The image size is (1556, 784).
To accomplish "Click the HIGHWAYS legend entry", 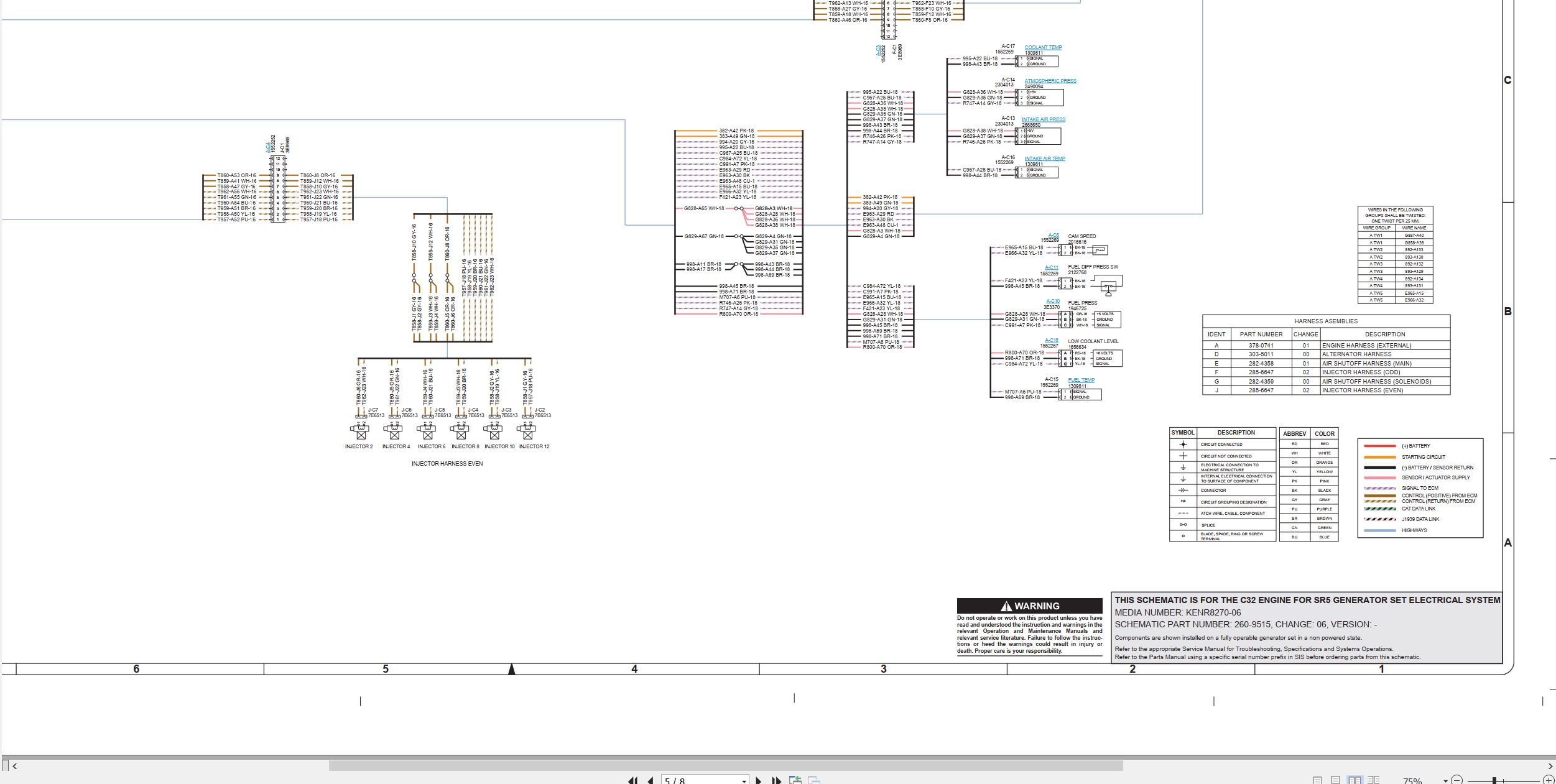I will click(x=1414, y=530).
